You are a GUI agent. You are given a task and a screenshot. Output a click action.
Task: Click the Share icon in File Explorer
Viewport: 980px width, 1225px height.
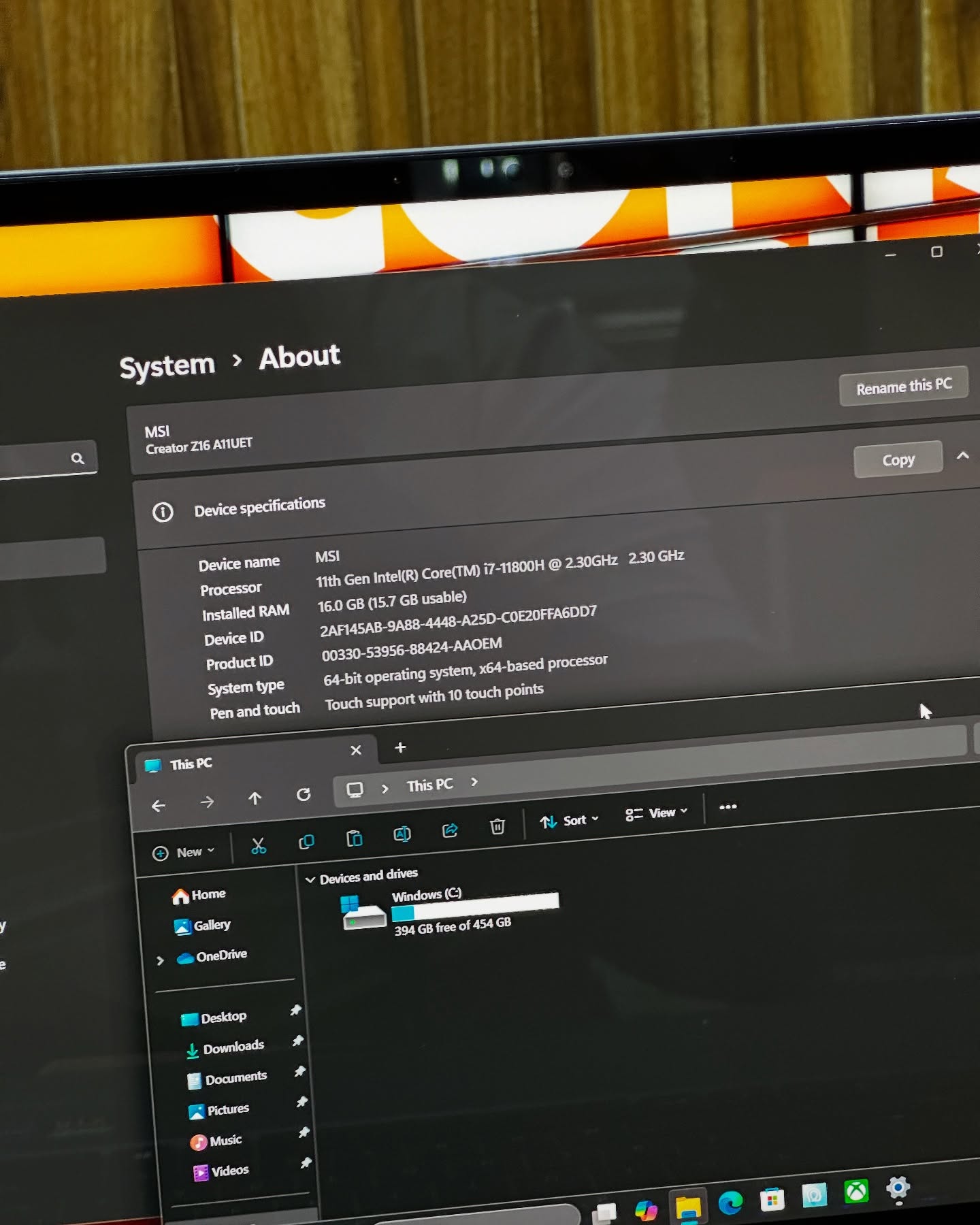pos(450,830)
